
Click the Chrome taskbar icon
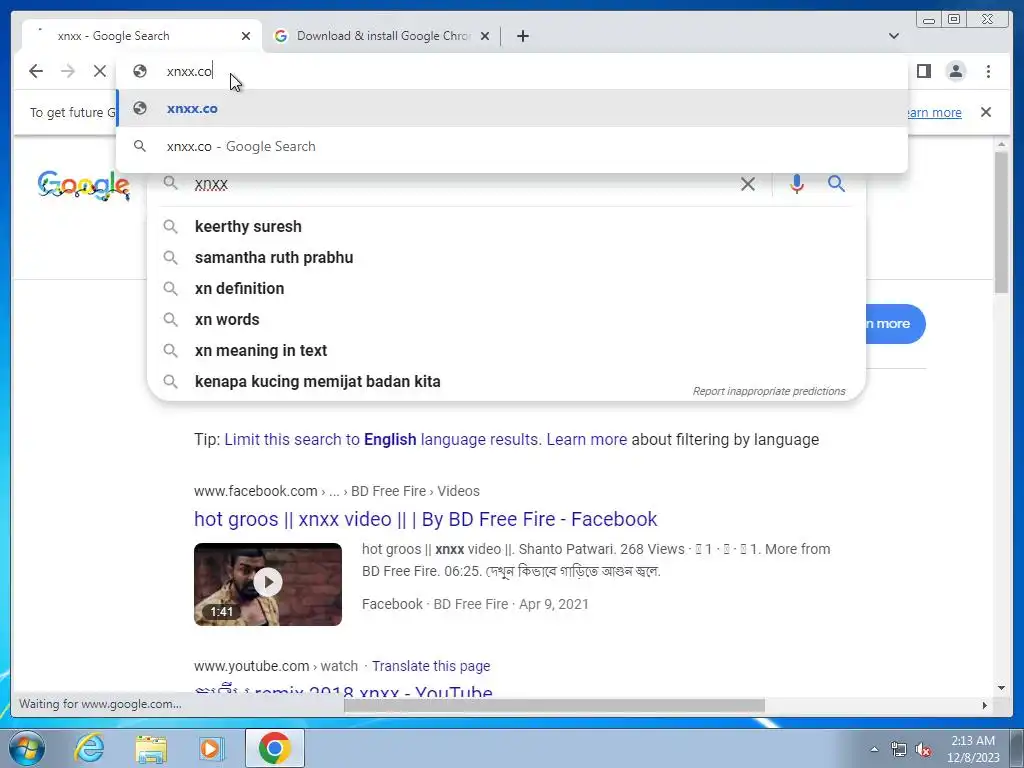(x=274, y=748)
